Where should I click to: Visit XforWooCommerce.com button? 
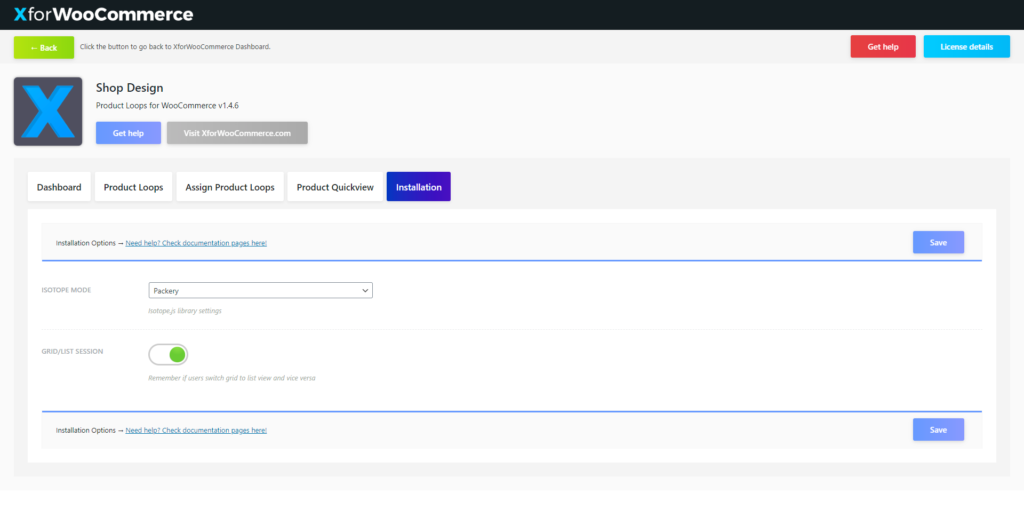(x=237, y=133)
